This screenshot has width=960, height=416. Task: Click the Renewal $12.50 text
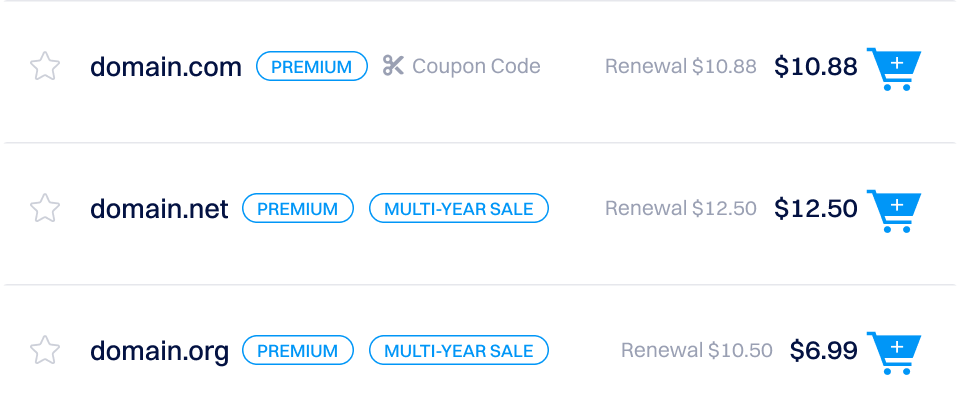tap(681, 209)
